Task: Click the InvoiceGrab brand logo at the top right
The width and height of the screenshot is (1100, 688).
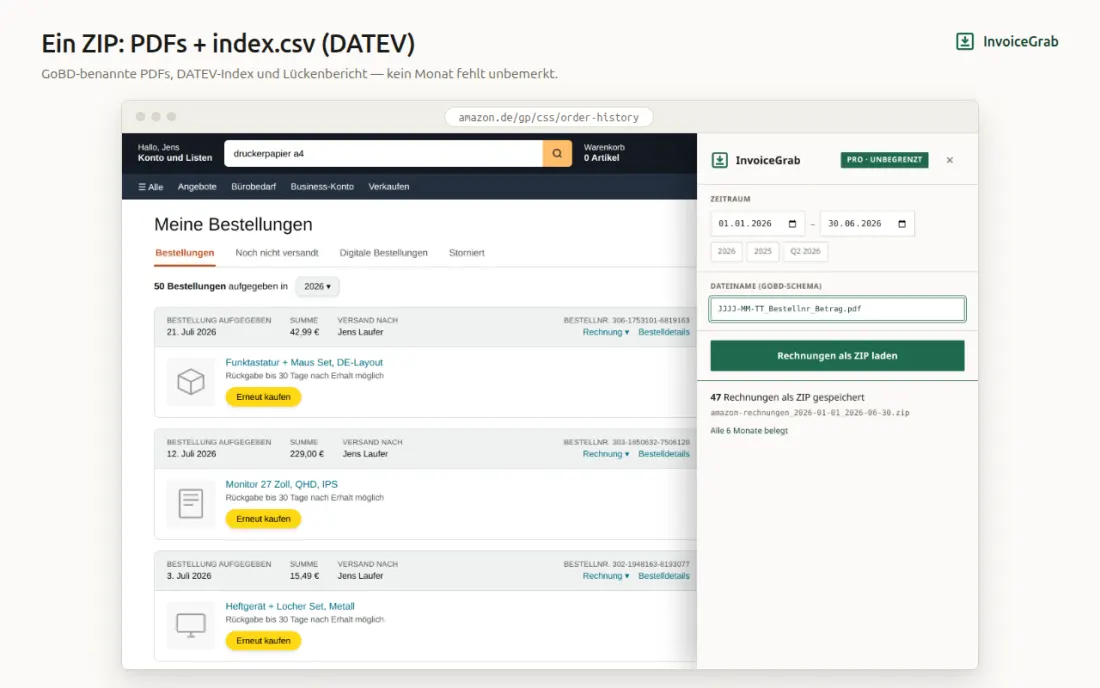Action: click(1007, 41)
